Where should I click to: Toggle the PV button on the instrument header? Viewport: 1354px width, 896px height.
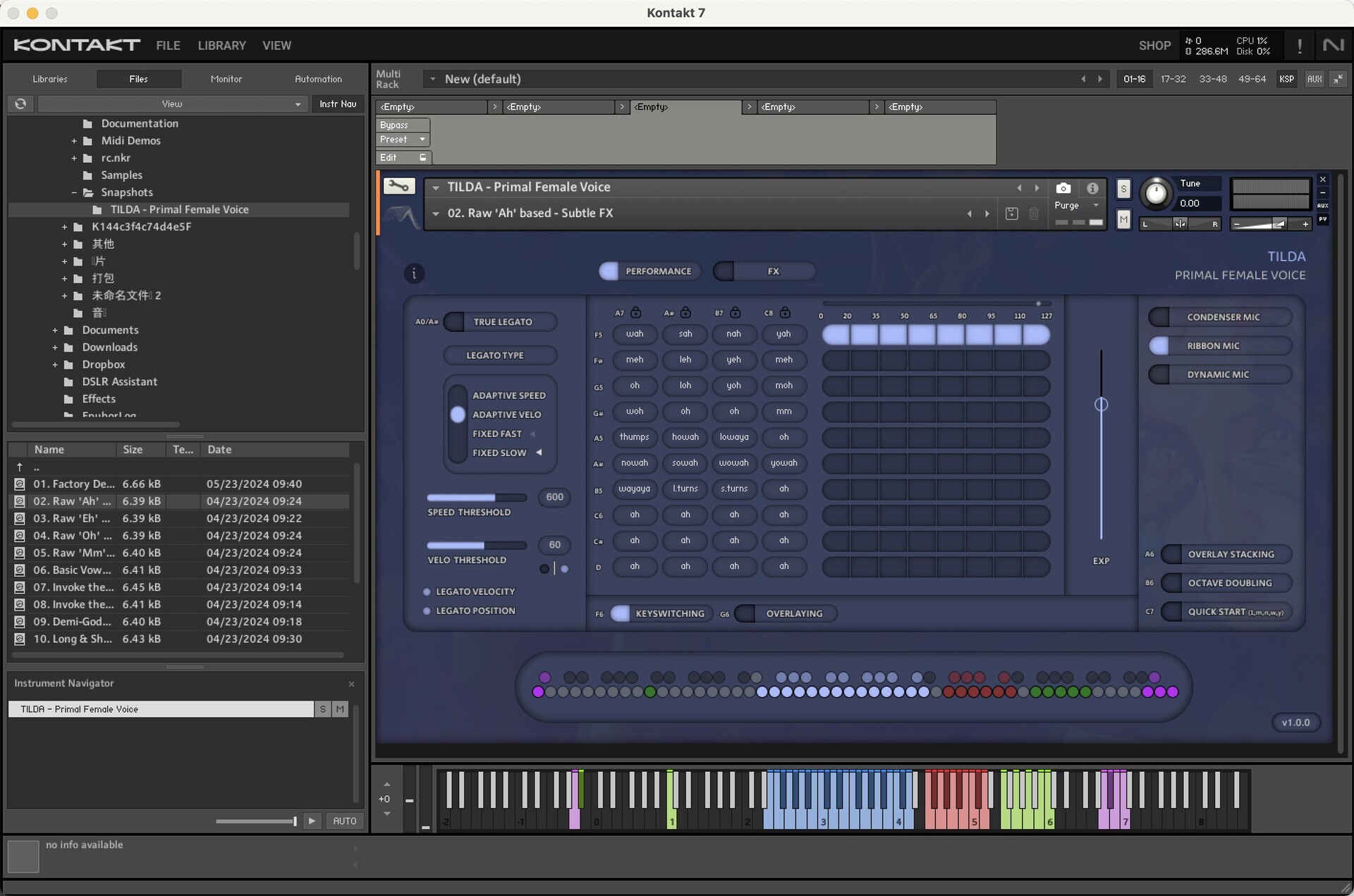pos(1323,219)
